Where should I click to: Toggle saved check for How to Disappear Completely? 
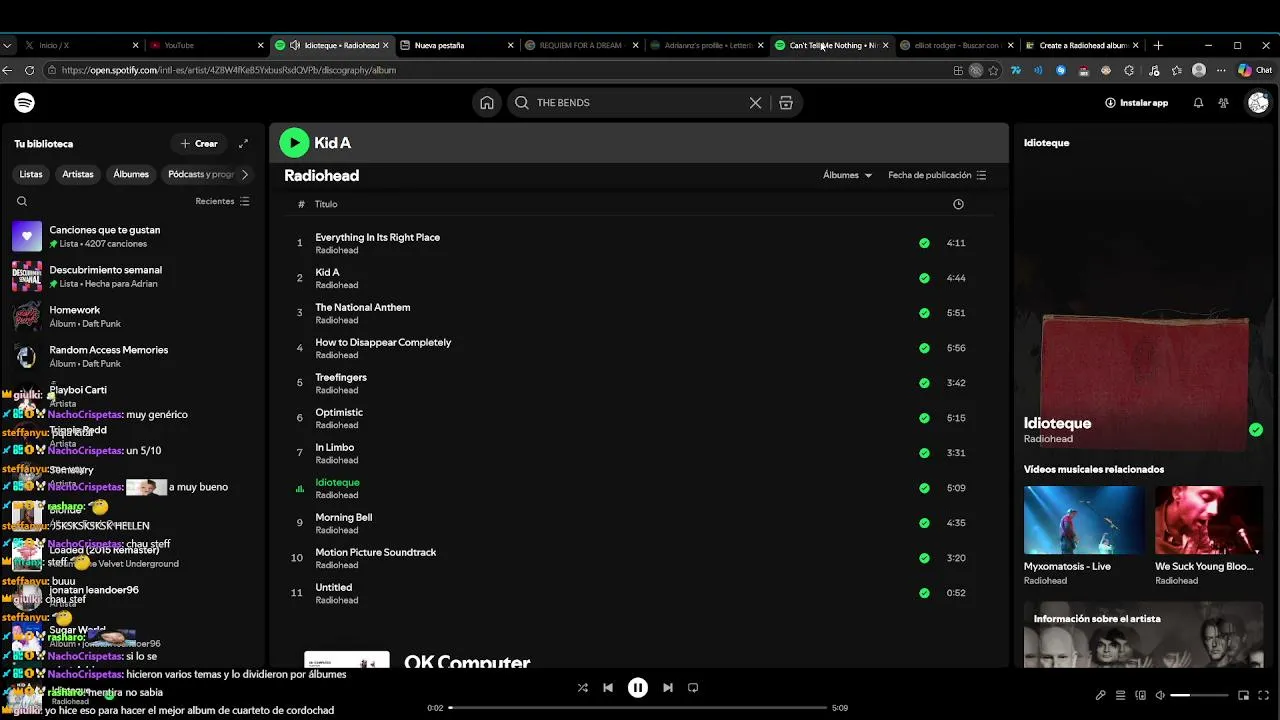click(924, 348)
